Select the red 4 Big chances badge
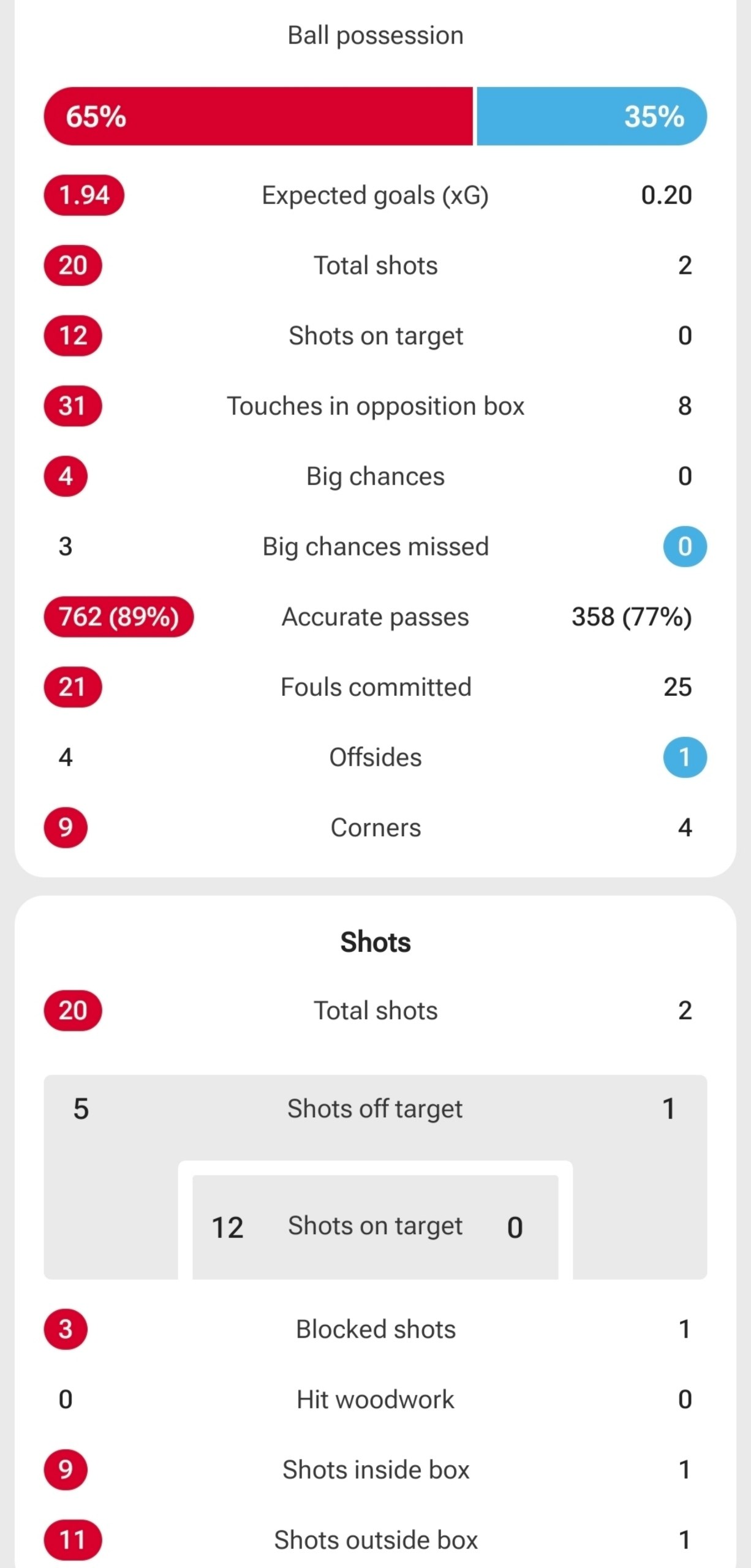Viewport: 751px width, 1568px height. (66, 477)
